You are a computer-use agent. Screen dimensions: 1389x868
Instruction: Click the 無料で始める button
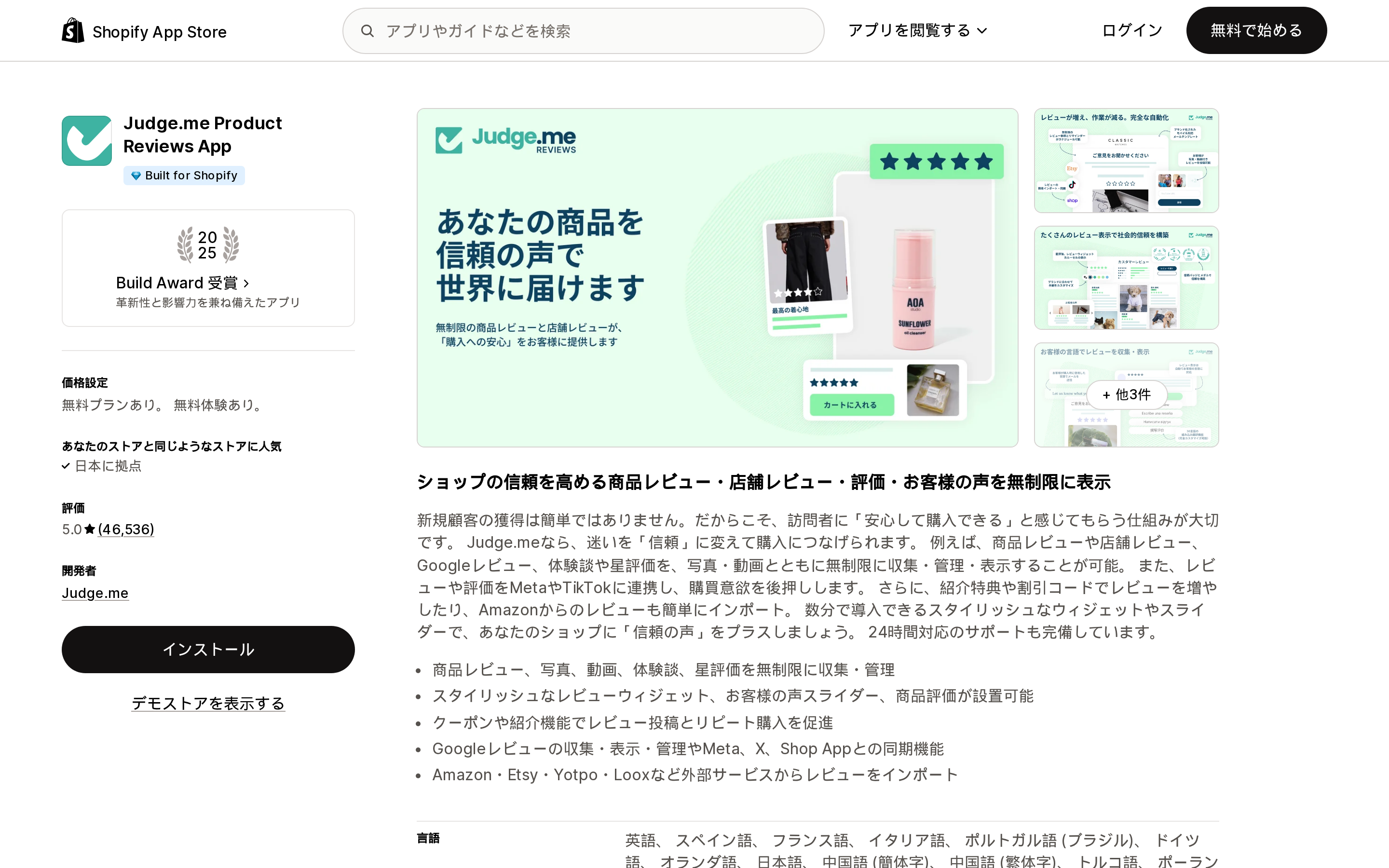1256,30
